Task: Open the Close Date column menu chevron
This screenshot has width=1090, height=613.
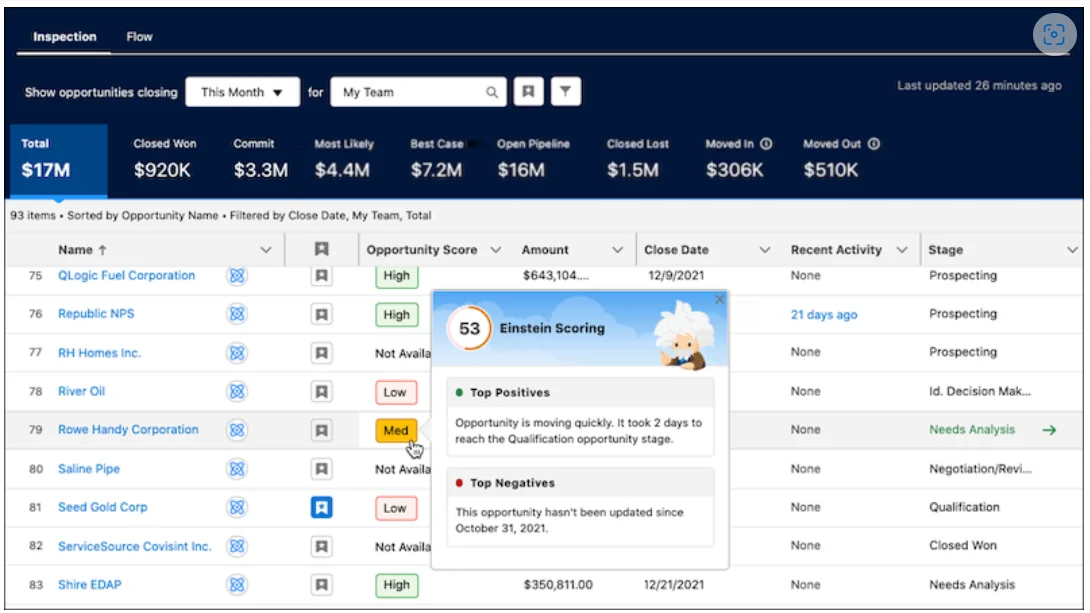Action: (765, 250)
